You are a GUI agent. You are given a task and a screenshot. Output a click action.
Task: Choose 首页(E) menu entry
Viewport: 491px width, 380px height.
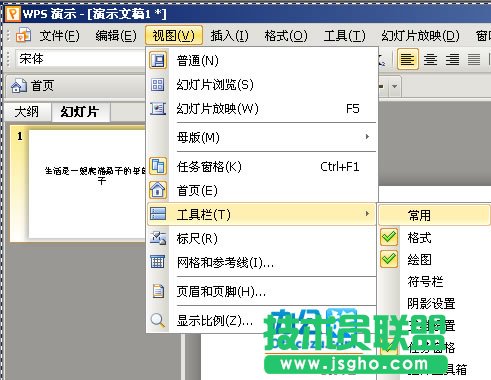point(262,190)
